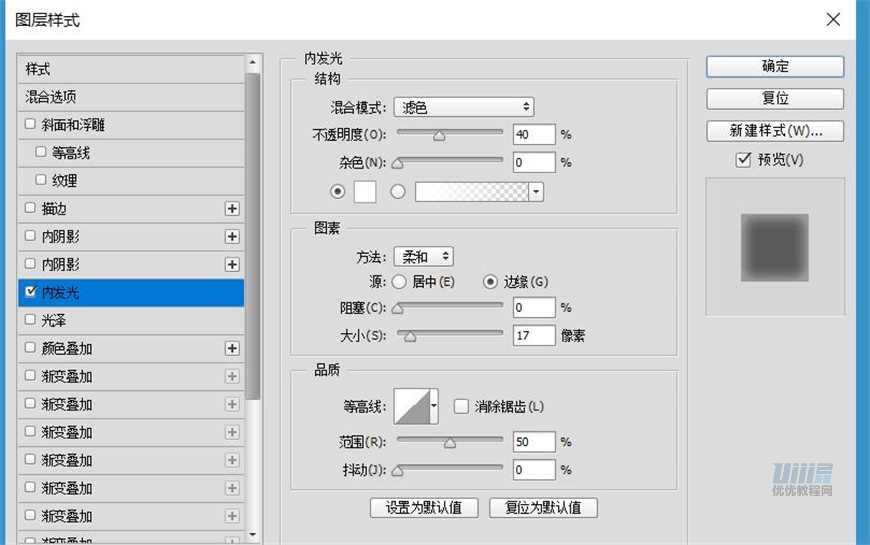Click the 设置为默认值 button
Image resolution: width=870 pixels, height=545 pixels.
[x=424, y=507]
